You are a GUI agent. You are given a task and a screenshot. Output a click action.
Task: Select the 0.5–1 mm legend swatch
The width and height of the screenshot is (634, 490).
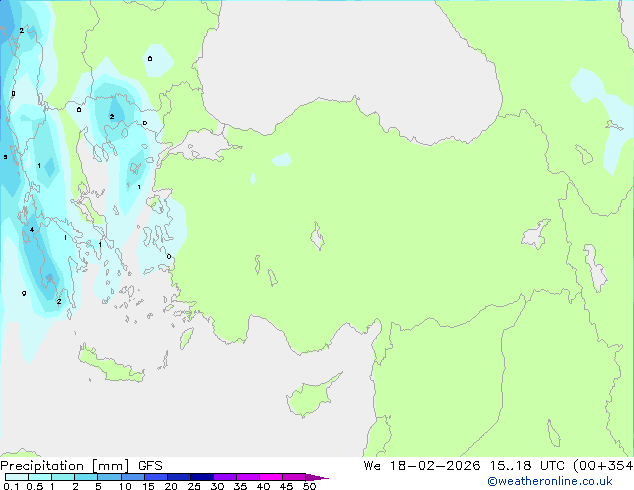[x=40, y=477]
